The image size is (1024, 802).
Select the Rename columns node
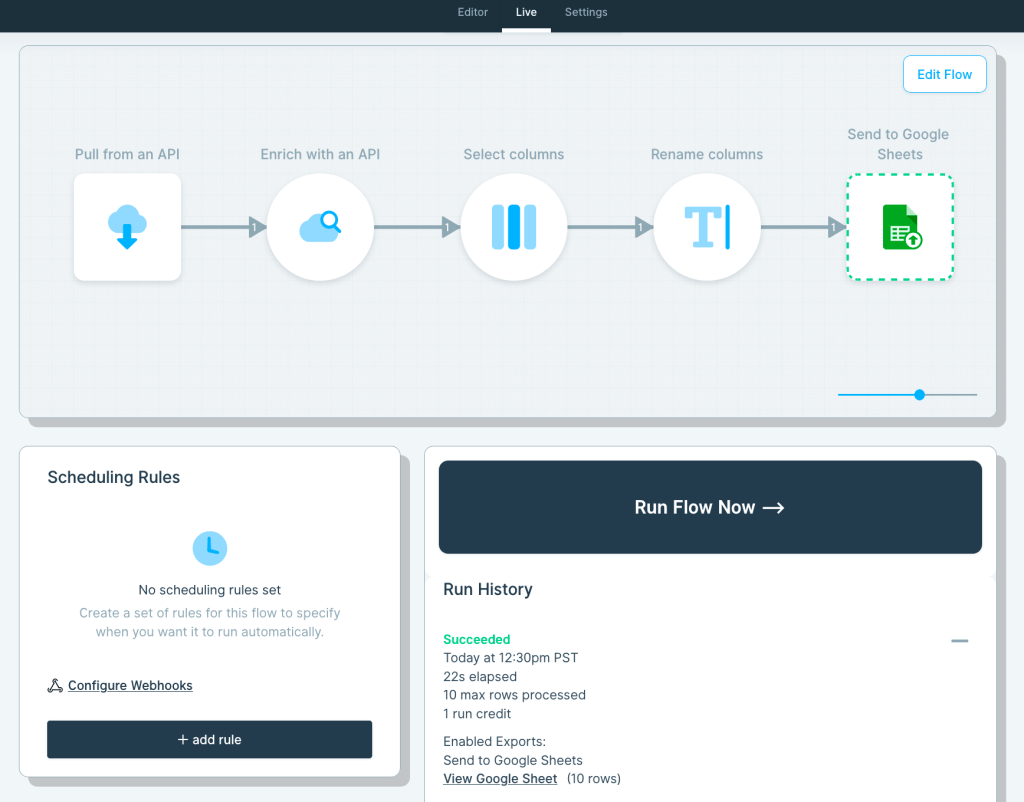707,227
